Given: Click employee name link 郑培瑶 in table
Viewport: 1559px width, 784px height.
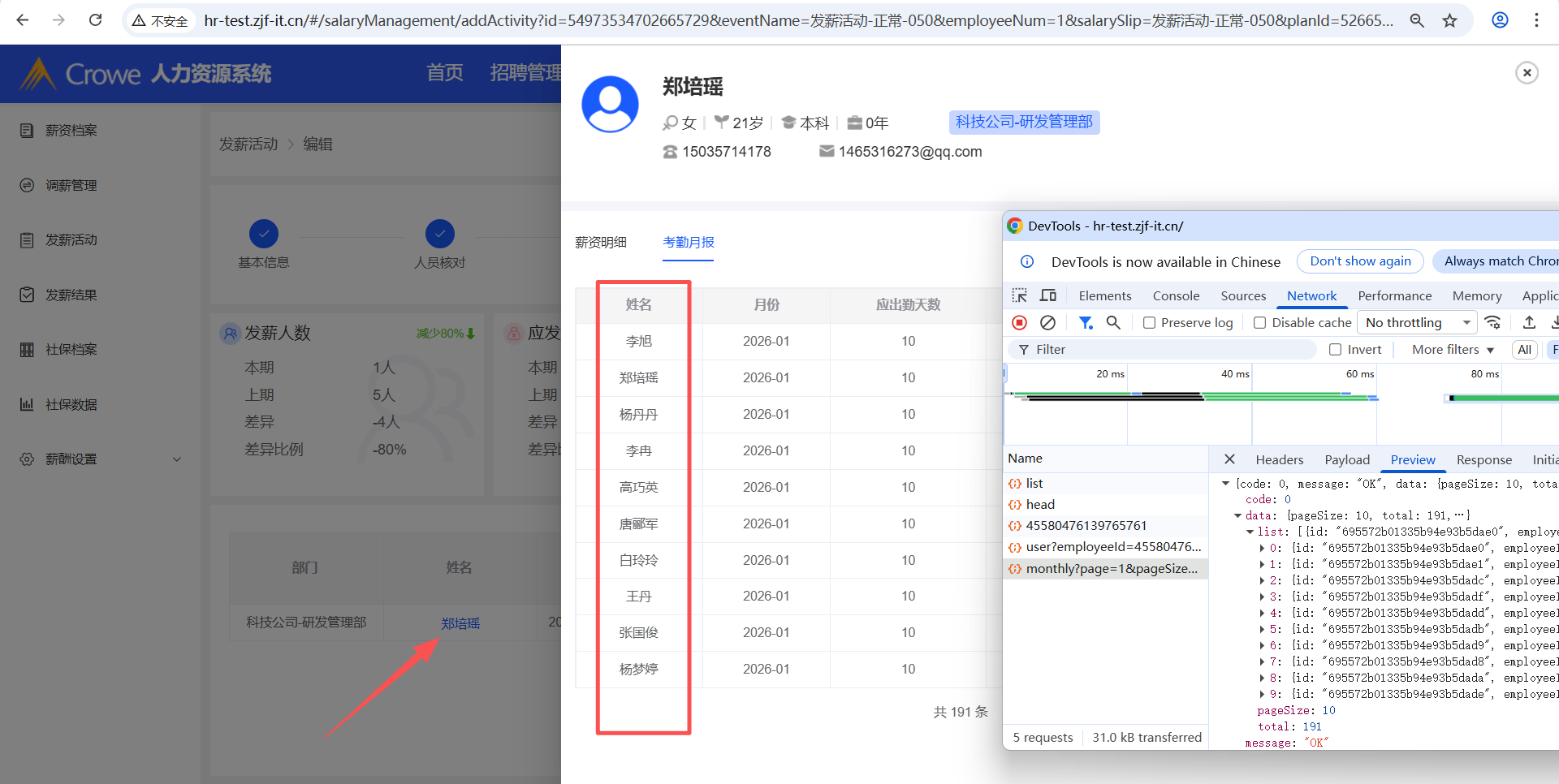Looking at the screenshot, I should pos(460,623).
